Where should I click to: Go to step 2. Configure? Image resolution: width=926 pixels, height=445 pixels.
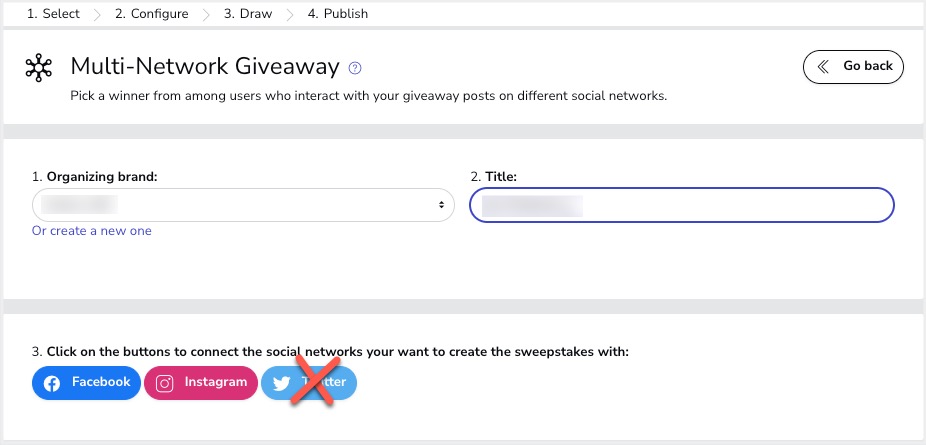coord(152,14)
